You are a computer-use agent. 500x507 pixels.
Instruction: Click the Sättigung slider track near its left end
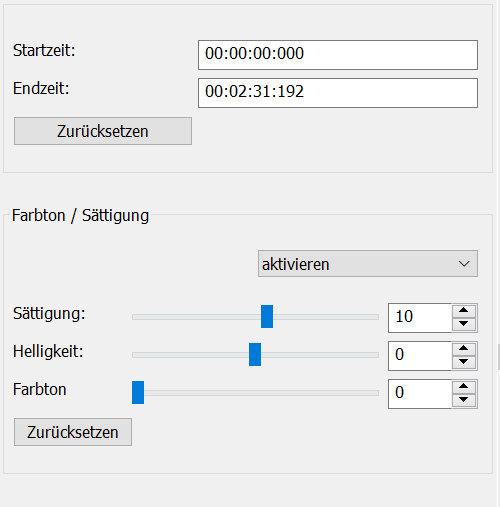[142, 317]
